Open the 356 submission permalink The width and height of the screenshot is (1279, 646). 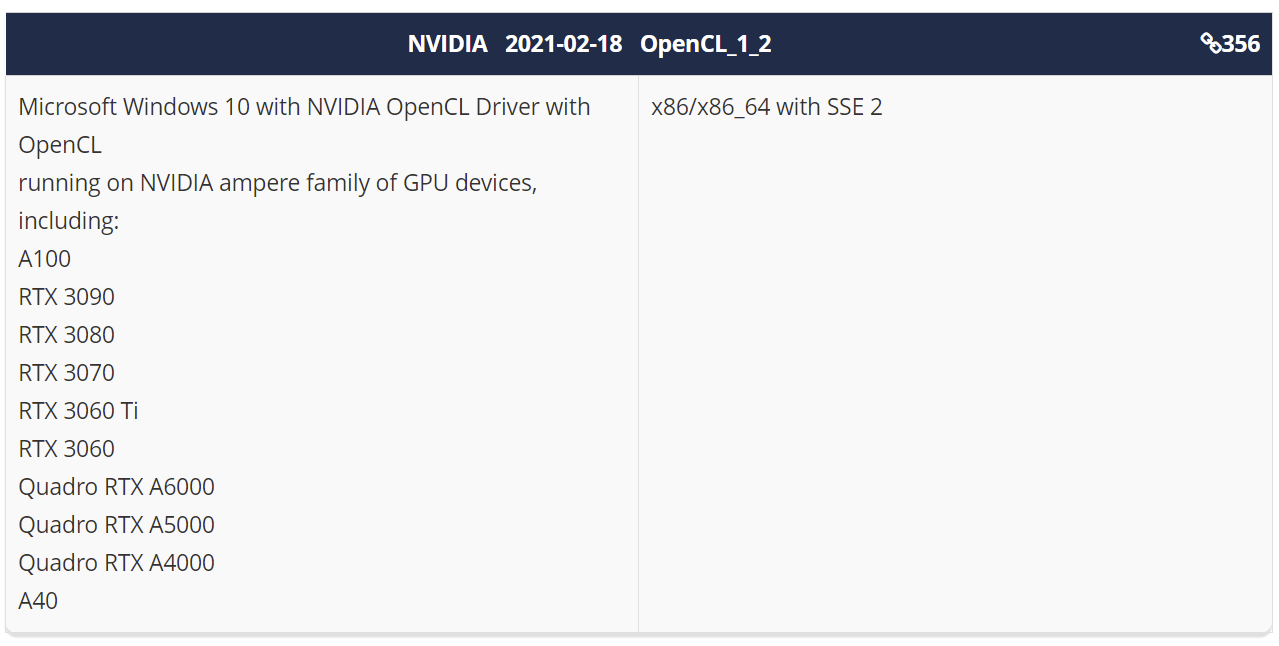coord(1241,43)
